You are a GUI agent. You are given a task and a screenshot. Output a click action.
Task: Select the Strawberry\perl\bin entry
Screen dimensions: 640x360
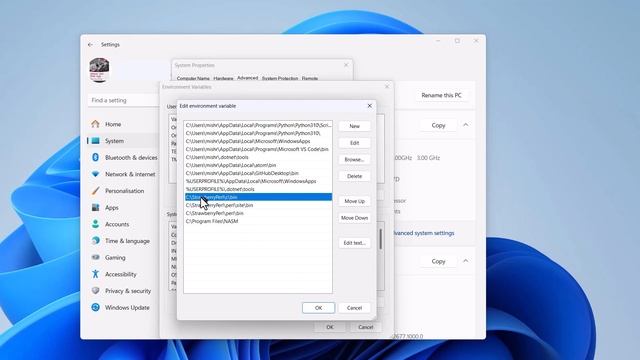(258, 213)
